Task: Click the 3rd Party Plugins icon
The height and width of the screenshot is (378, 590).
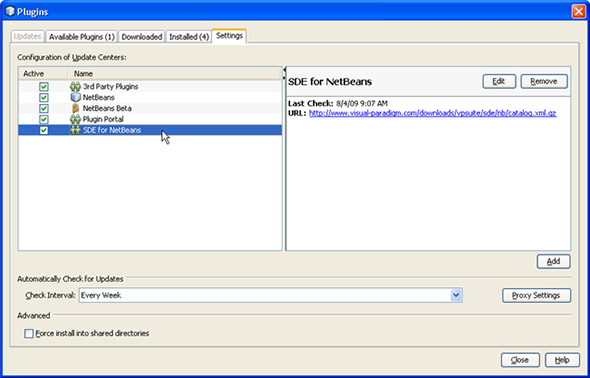Action: point(75,87)
